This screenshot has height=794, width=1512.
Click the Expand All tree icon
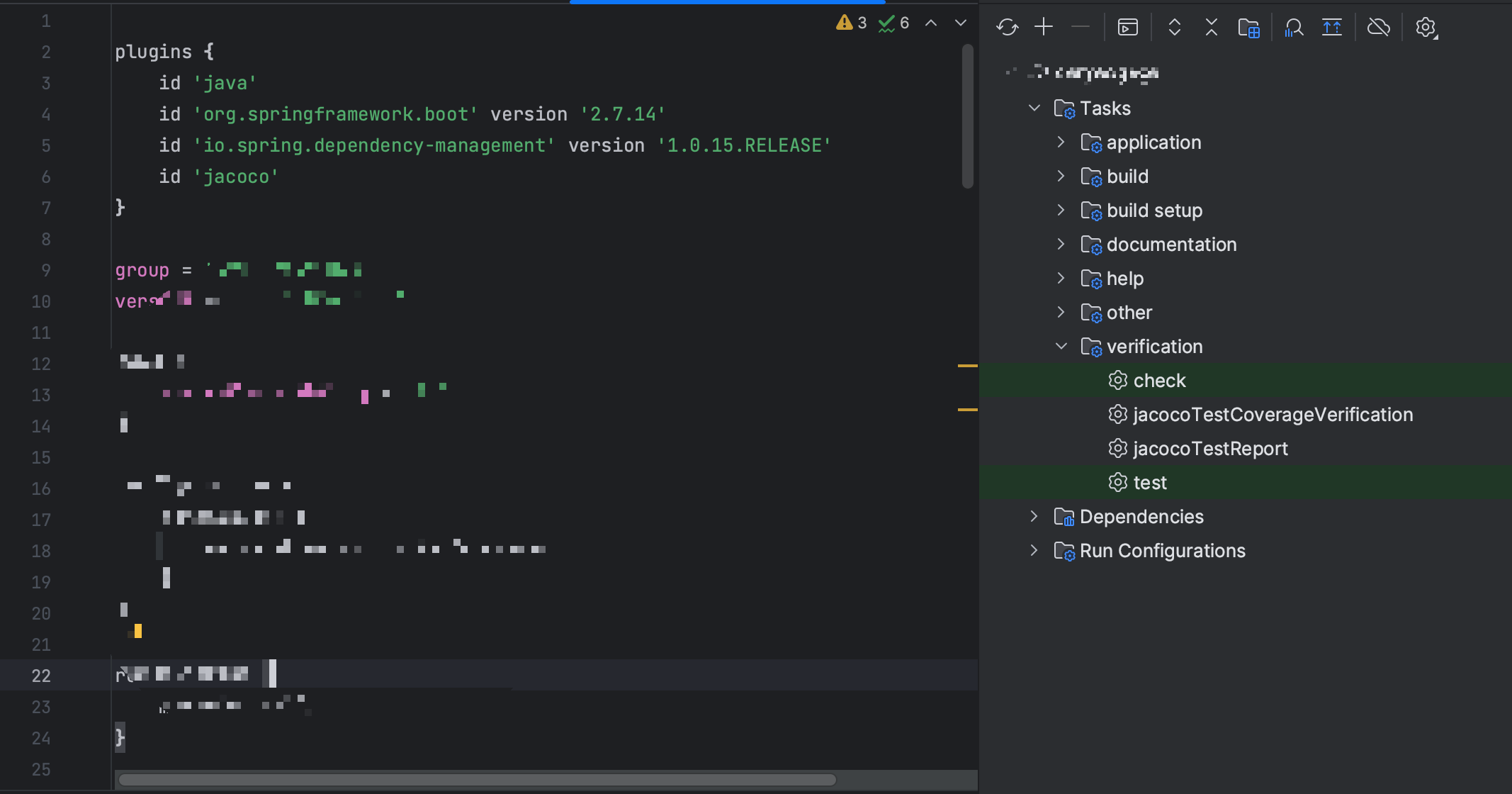pyautogui.click(x=1175, y=27)
